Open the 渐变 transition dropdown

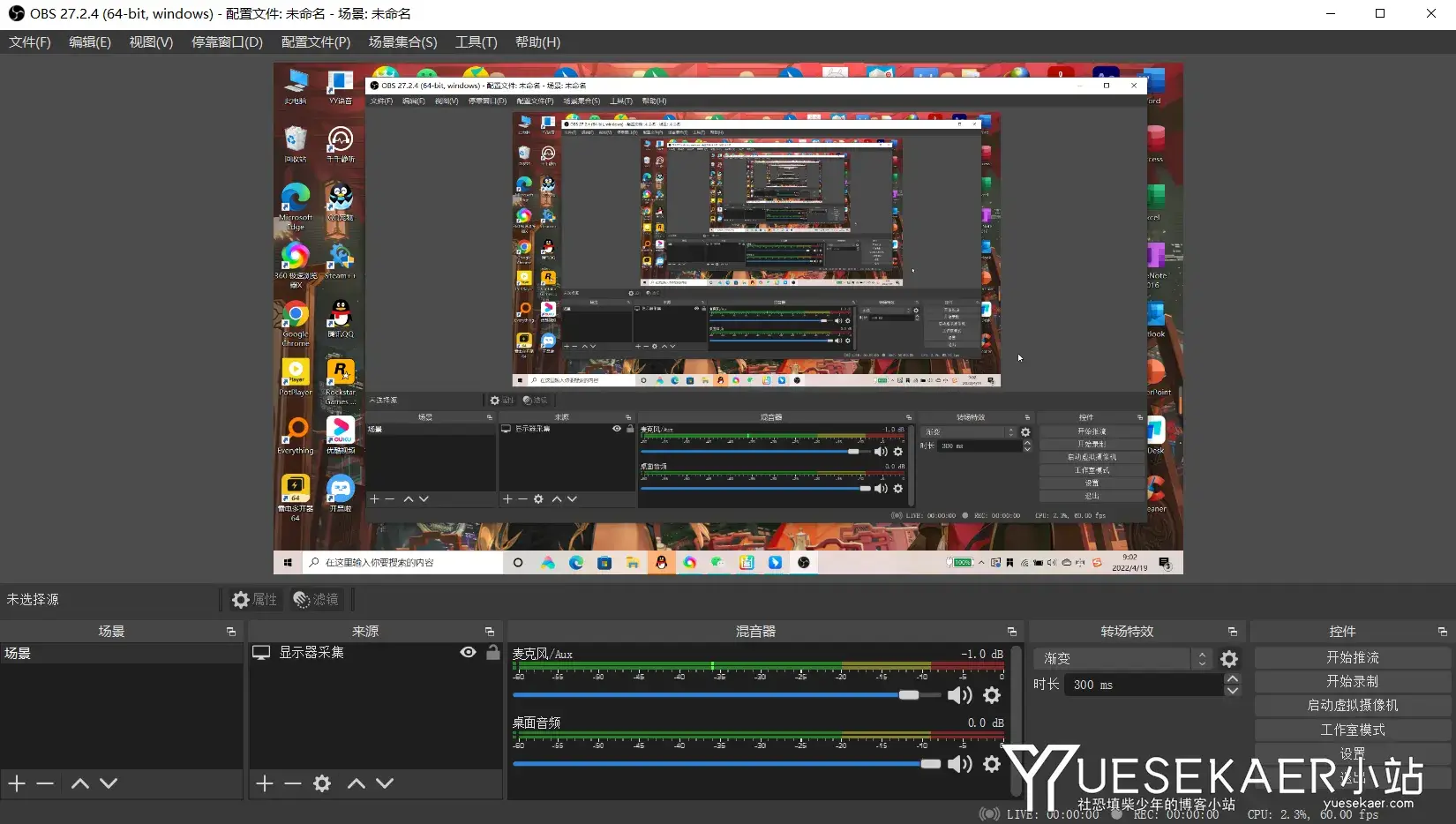click(x=1122, y=659)
